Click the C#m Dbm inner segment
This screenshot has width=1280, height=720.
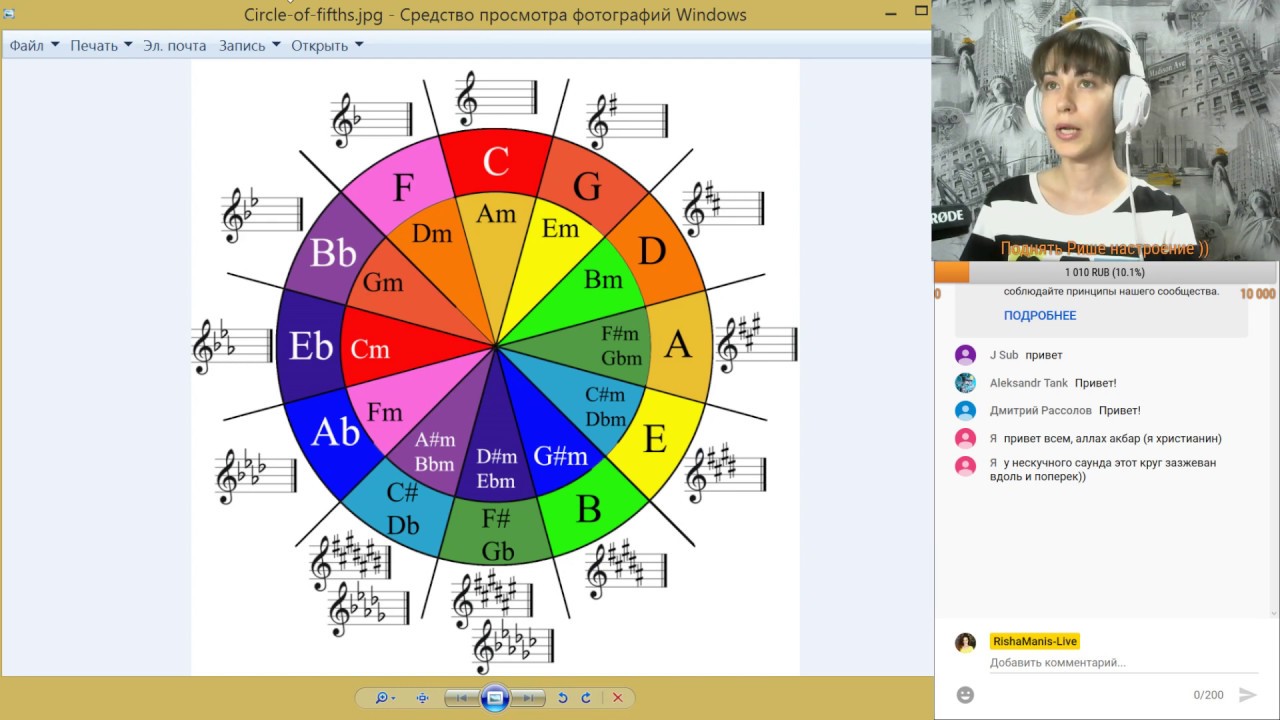(605, 408)
